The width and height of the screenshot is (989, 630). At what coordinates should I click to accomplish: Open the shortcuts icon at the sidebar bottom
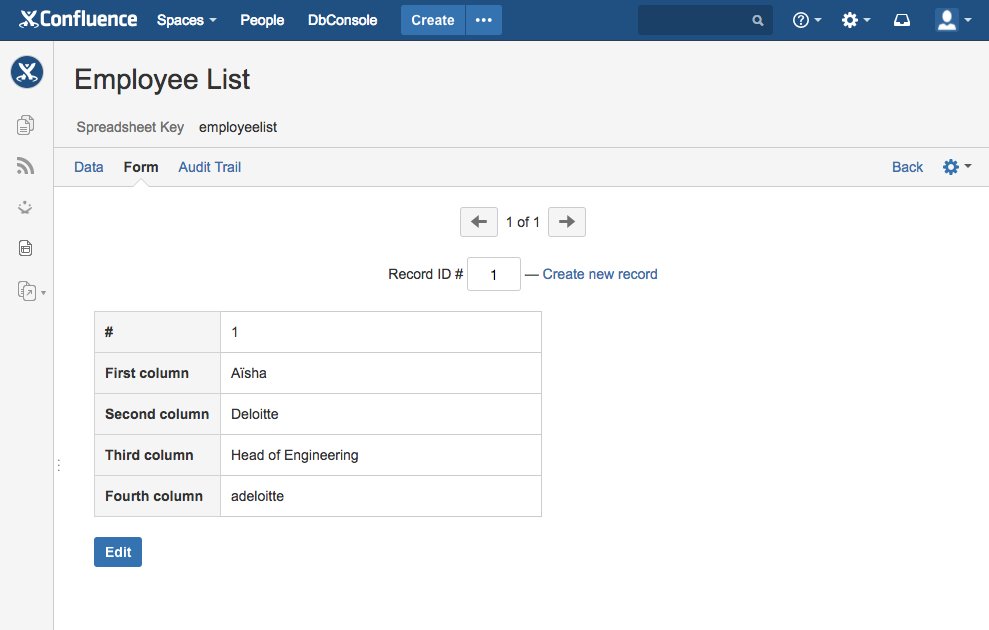pos(25,290)
